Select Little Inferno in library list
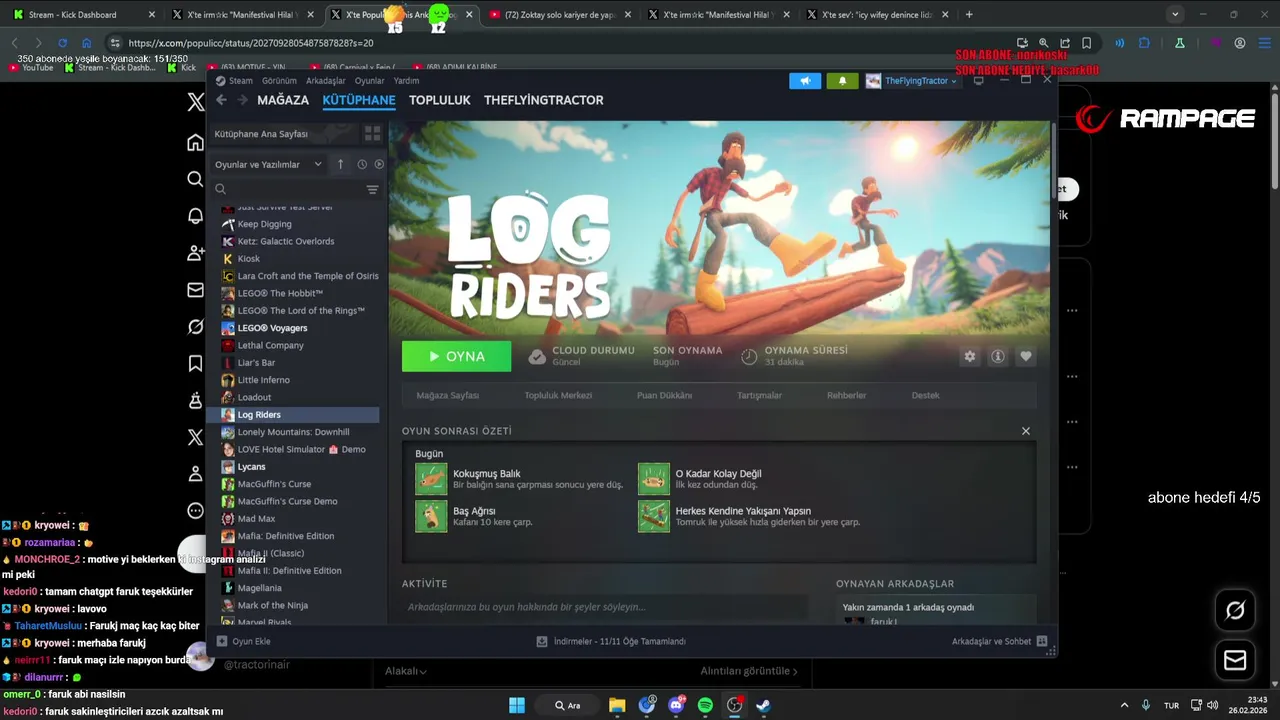Screen dimensions: 1280x720 pos(263,380)
